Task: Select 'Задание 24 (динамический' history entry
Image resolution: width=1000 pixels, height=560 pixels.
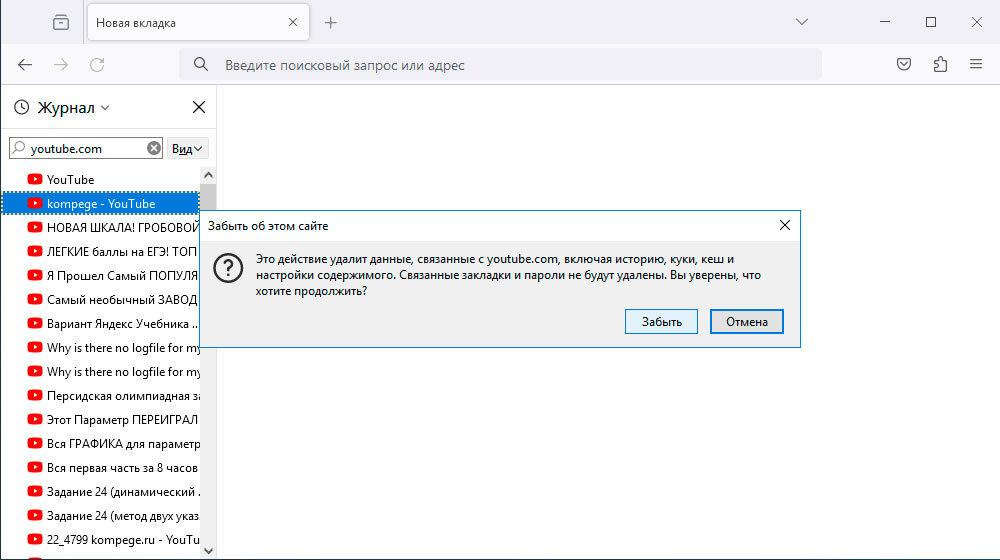Action: (x=100, y=492)
